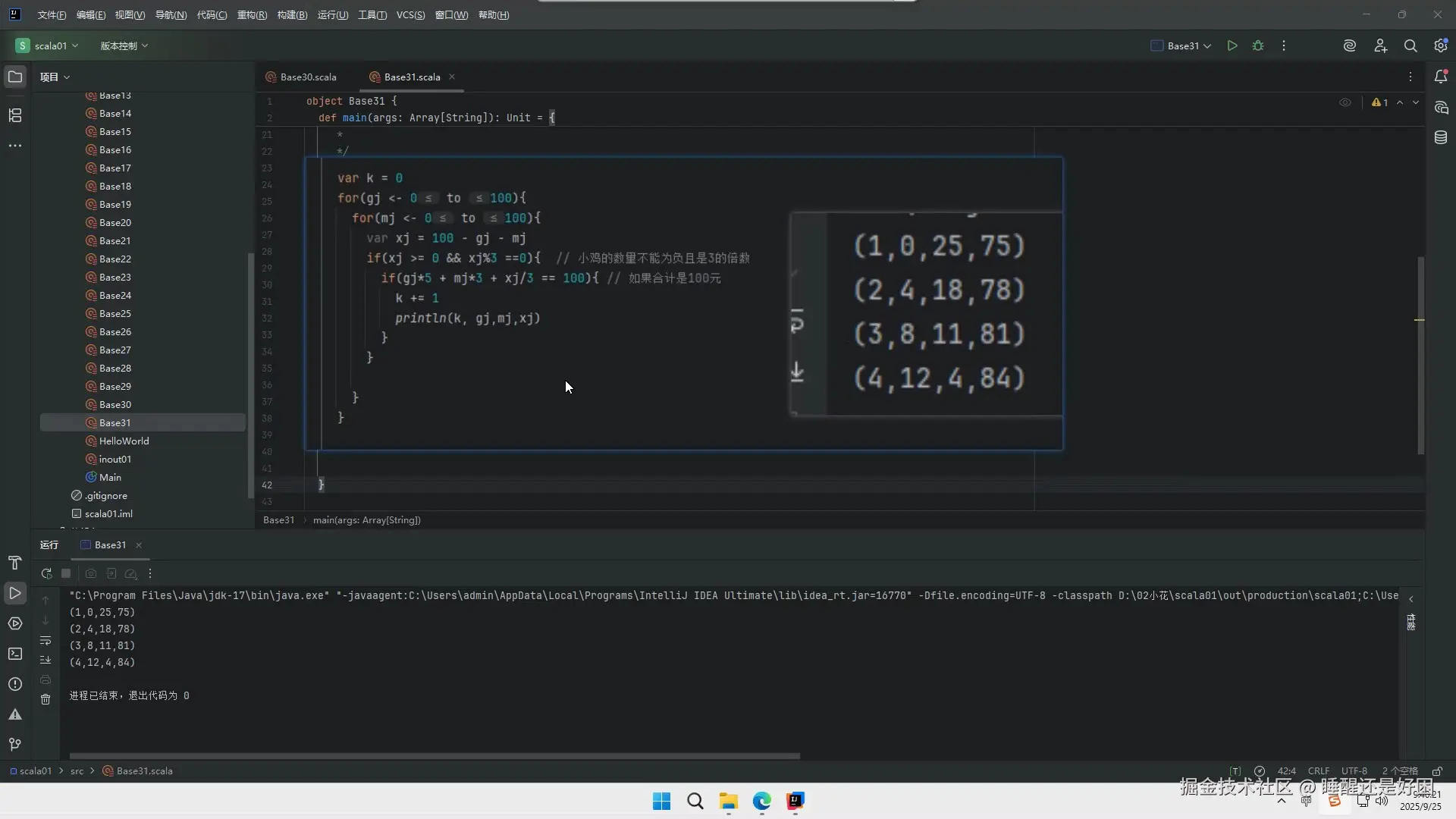Run Base31 with green play icon
The image size is (1456, 819).
[1232, 45]
